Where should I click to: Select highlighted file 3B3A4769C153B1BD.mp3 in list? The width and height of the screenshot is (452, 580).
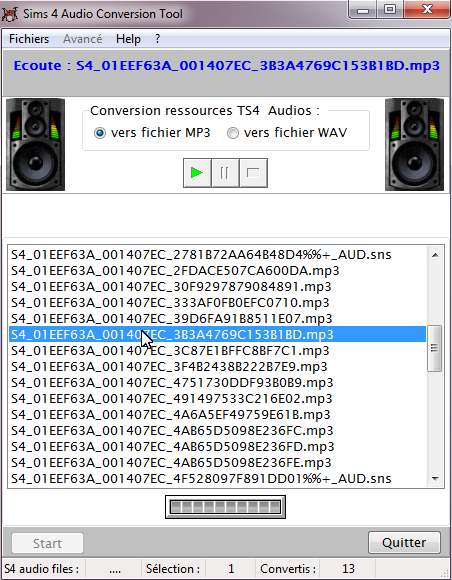pyautogui.click(x=217, y=334)
